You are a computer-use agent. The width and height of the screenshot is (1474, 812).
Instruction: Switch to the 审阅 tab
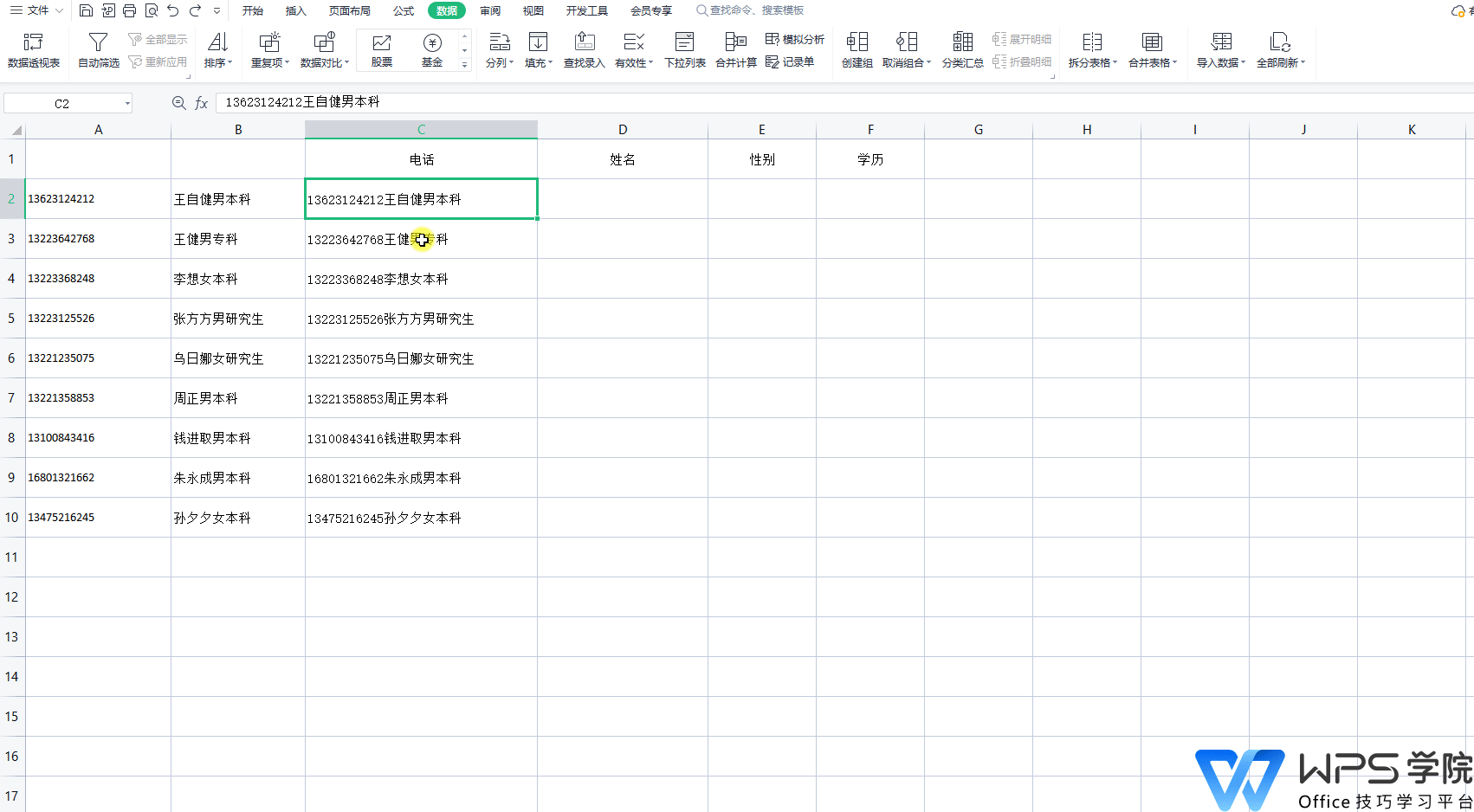(x=490, y=10)
